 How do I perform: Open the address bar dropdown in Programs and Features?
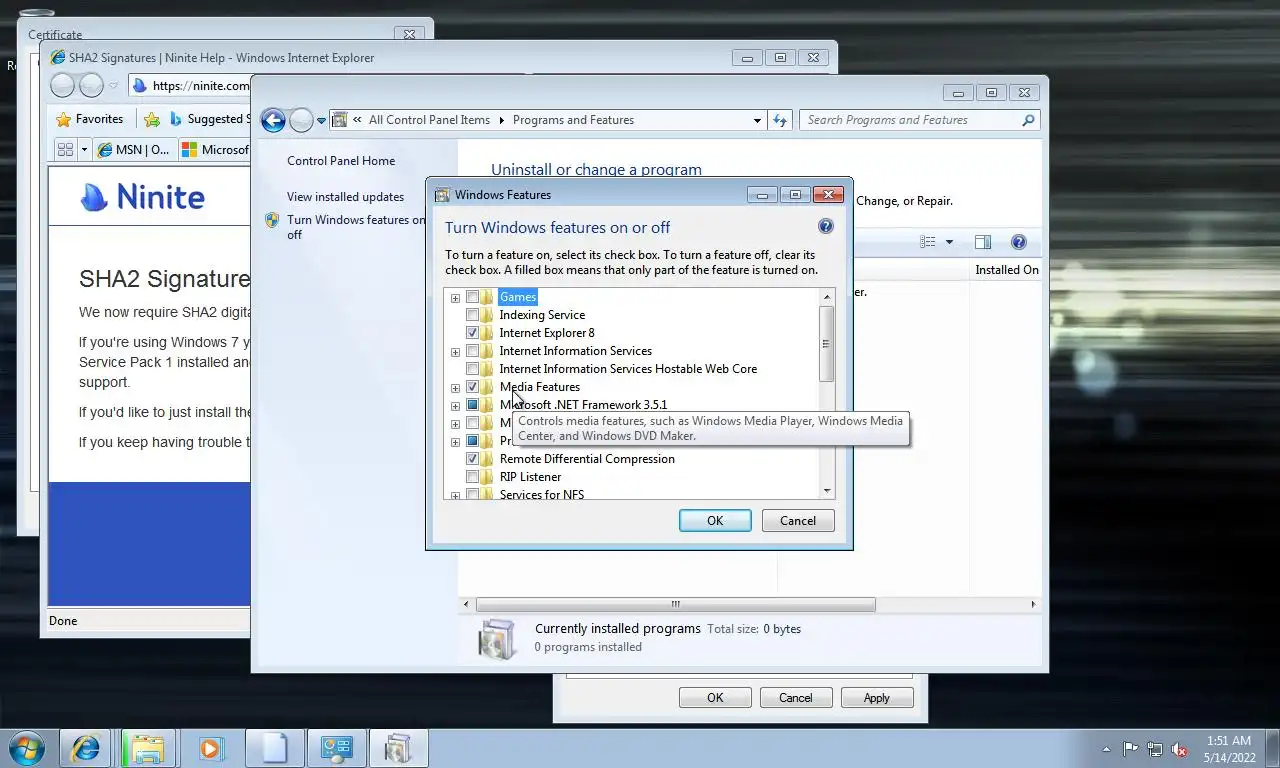pyautogui.click(x=757, y=120)
